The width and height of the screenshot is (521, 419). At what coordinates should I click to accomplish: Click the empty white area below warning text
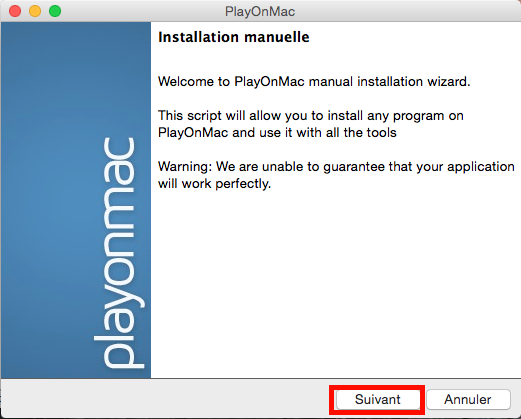(x=335, y=283)
